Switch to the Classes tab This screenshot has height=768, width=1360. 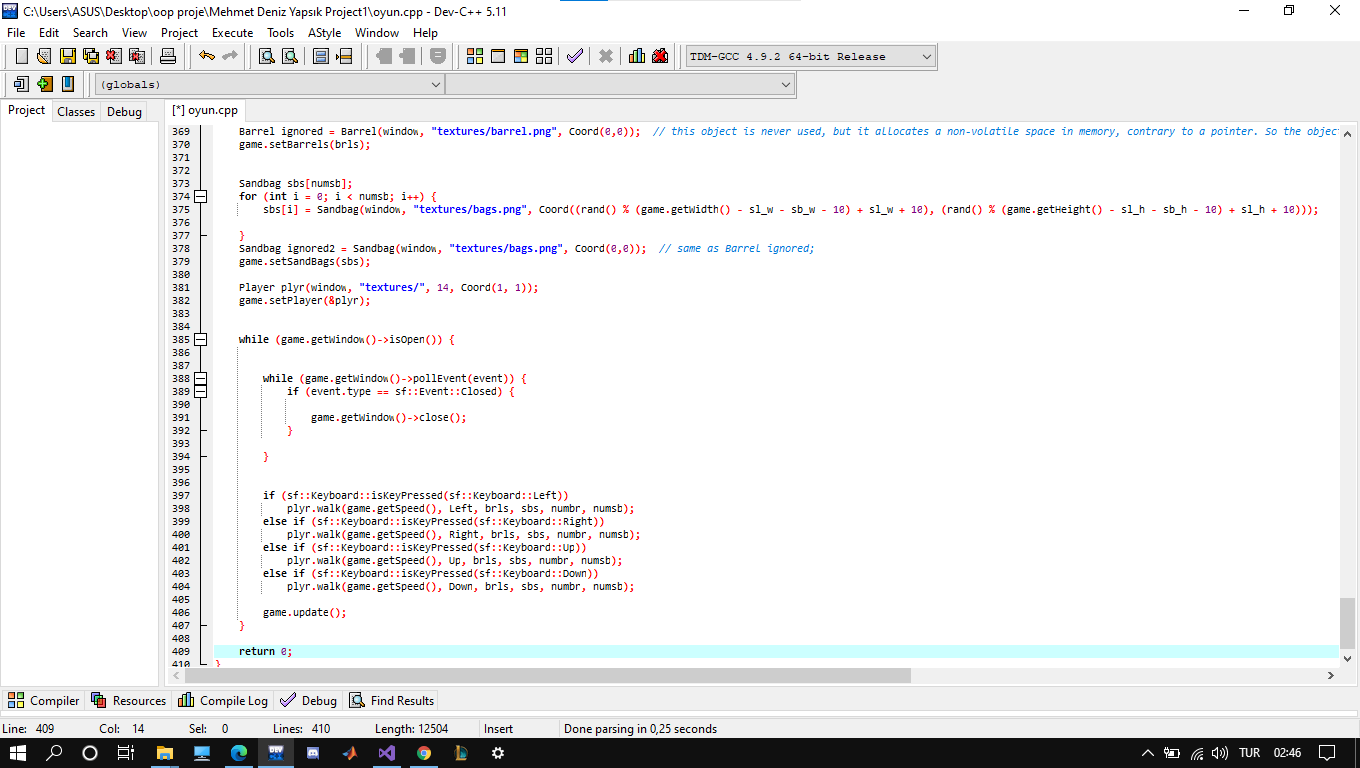75,110
